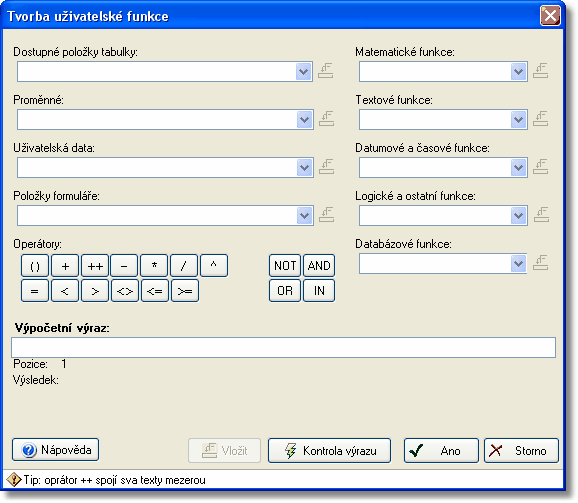Viewport: 578px width, 503px height.
Task: Click insert icon beside Dostupné položky tabulky
Action: pyautogui.click(x=325, y=71)
